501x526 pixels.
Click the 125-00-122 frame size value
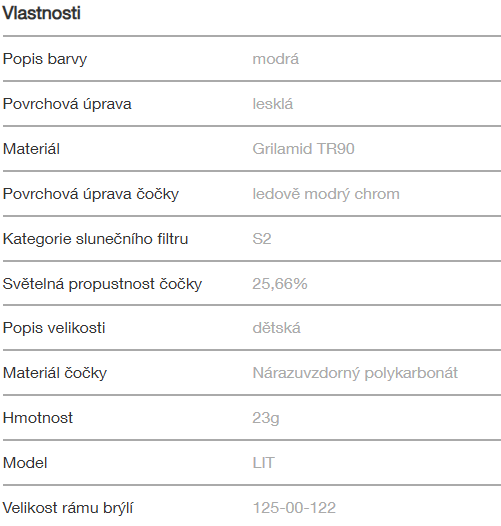tap(294, 508)
